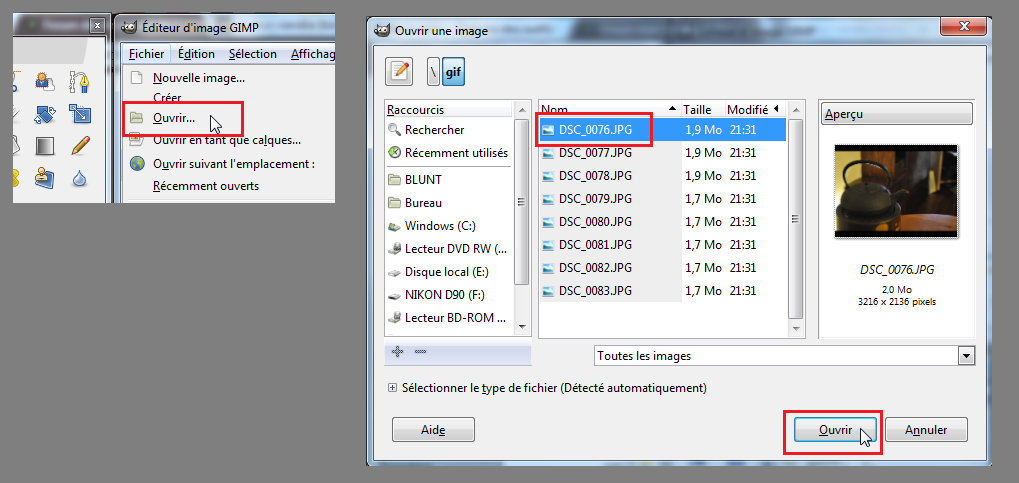Screen dimensions: 1019x483
Task: Choose Ouvrir suivant l'emplacement
Action: 234,164
